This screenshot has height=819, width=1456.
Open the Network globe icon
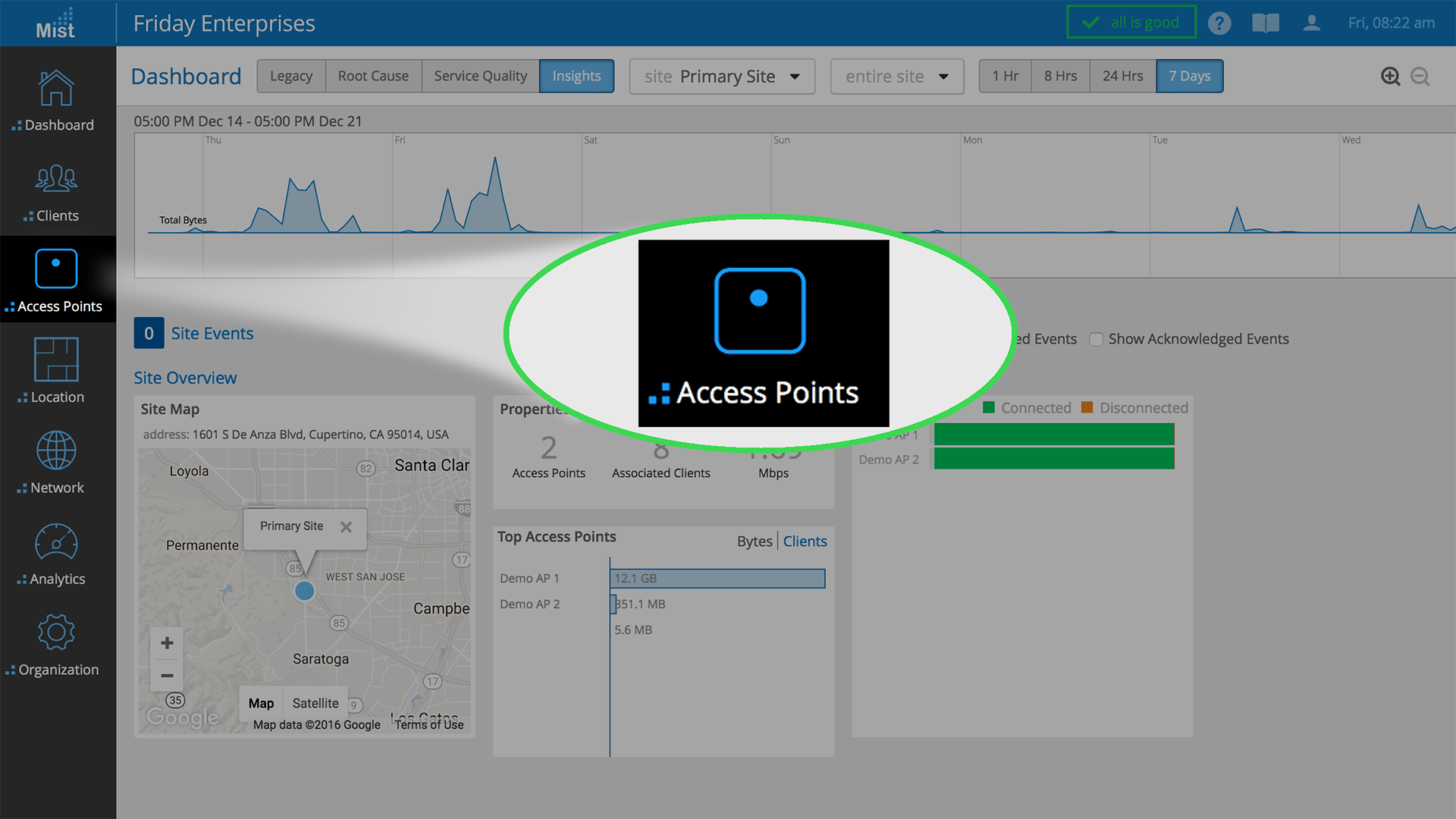click(x=56, y=450)
